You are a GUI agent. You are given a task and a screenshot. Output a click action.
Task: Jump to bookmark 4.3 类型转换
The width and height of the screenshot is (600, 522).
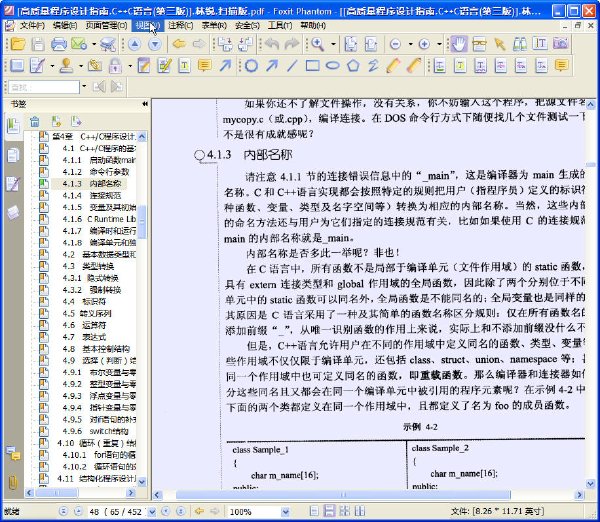click(88, 266)
